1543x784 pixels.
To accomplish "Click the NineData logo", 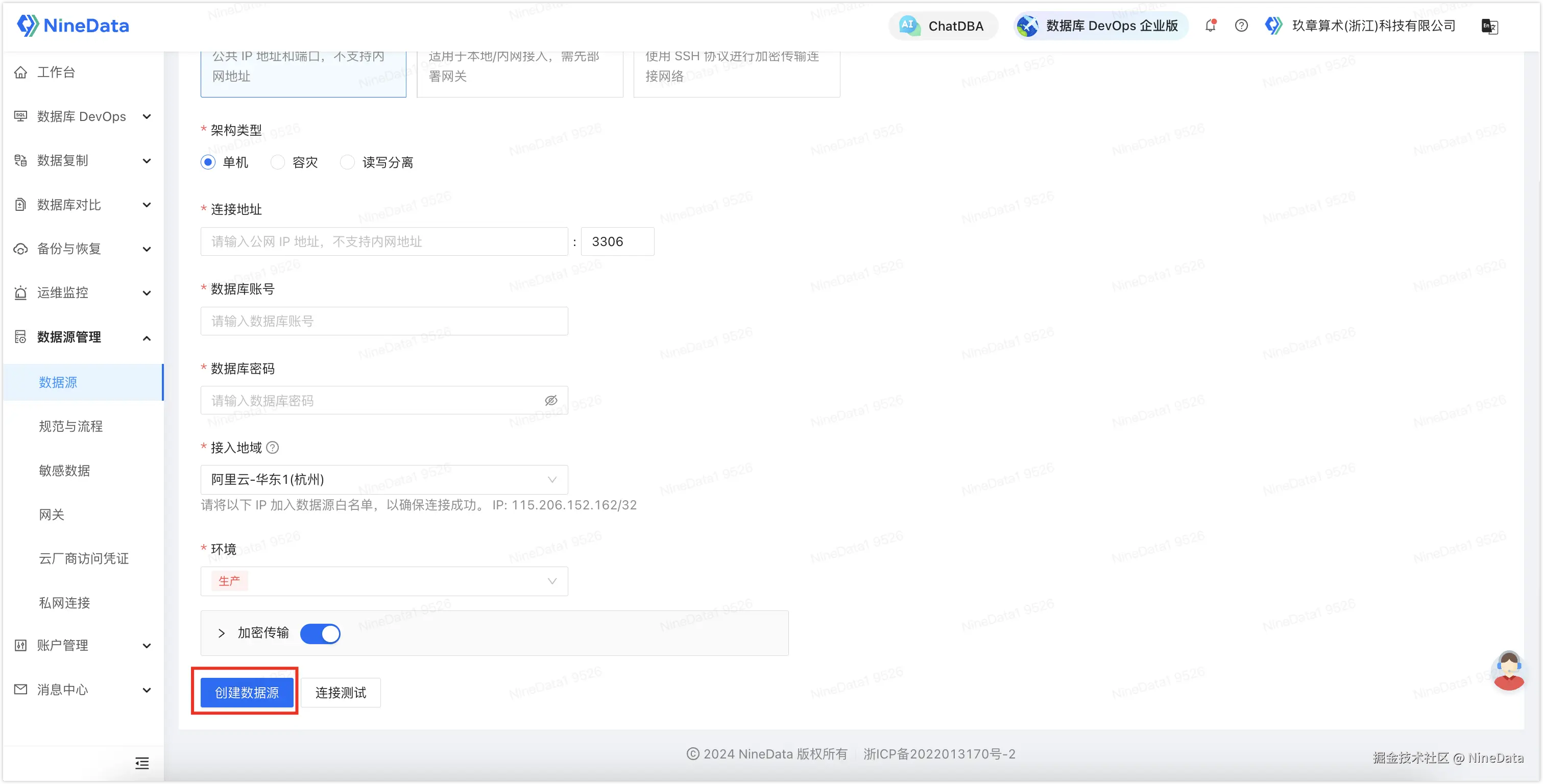I will tap(73, 26).
